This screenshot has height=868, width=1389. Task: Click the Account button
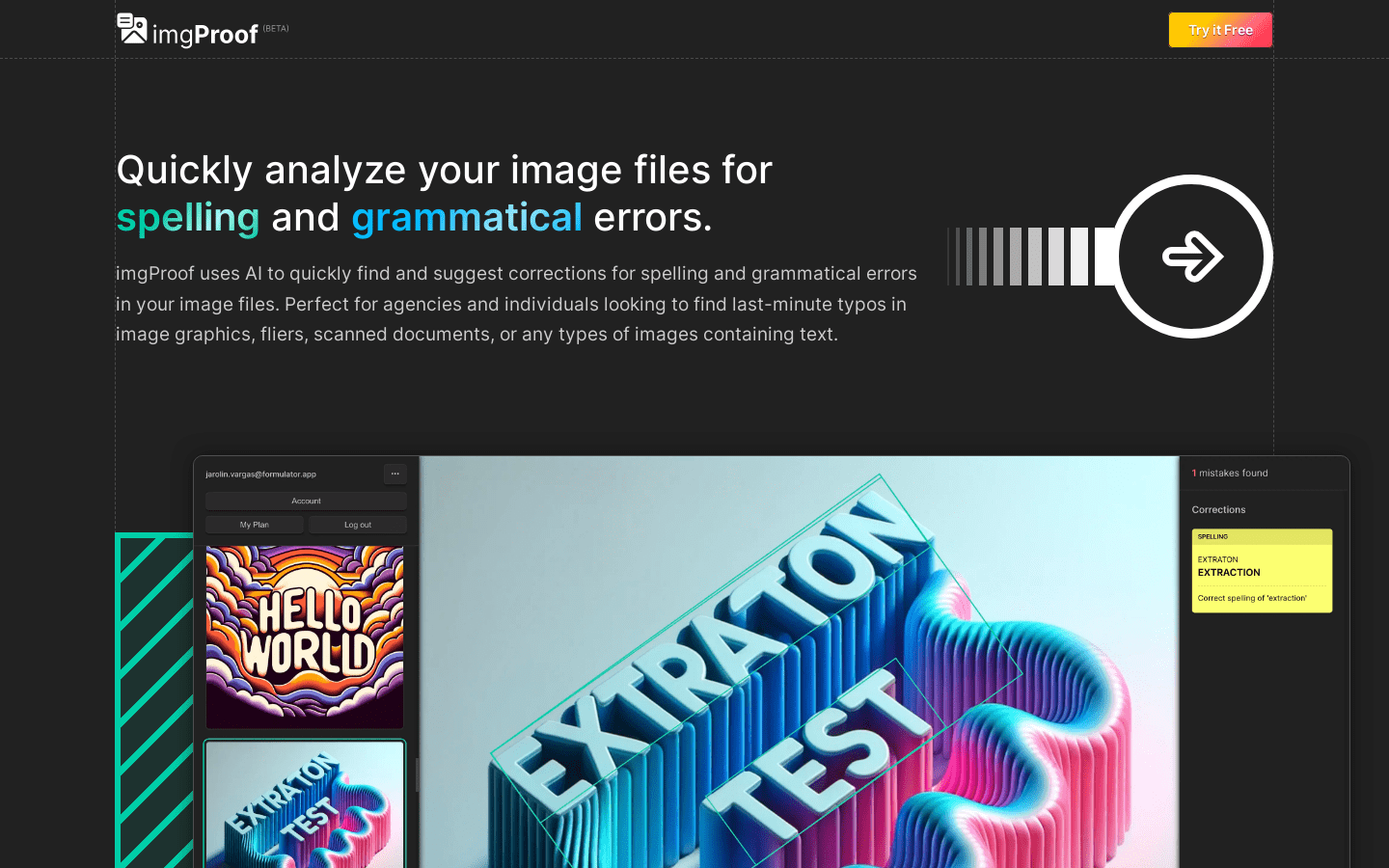[306, 501]
